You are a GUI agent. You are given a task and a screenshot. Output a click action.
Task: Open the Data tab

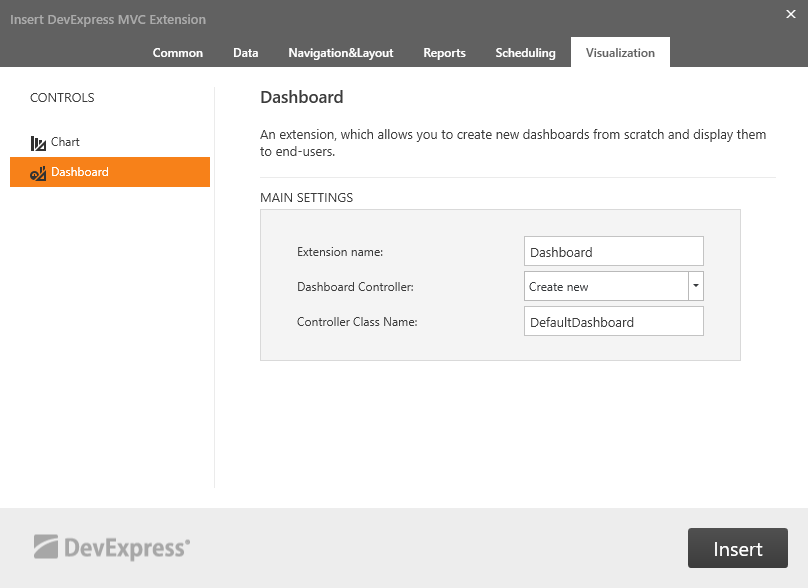coord(245,53)
